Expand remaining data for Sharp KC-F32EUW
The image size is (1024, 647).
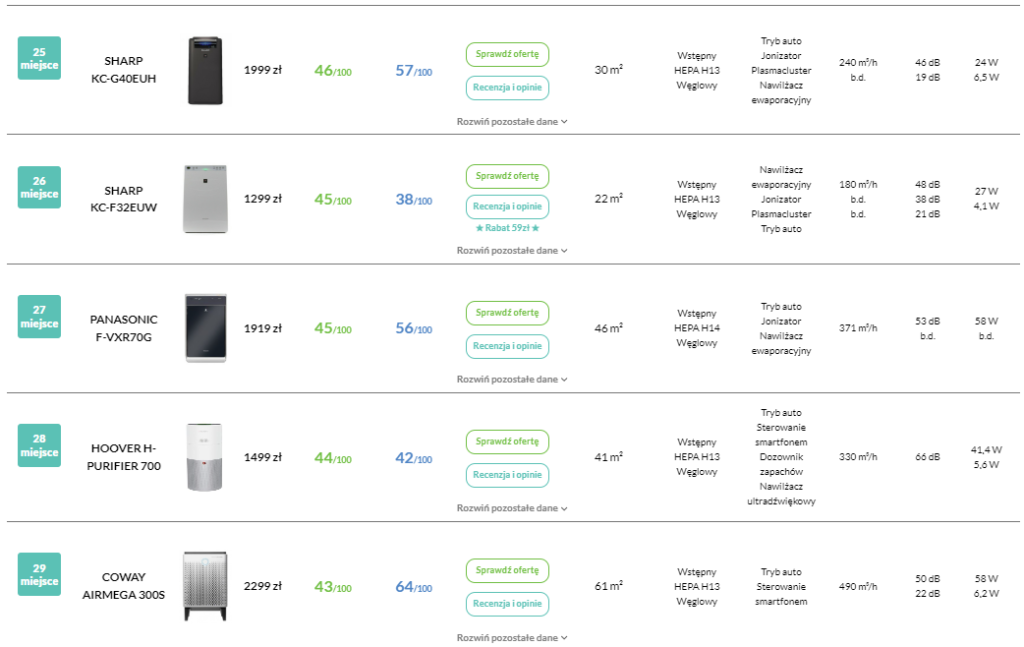[512, 250]
